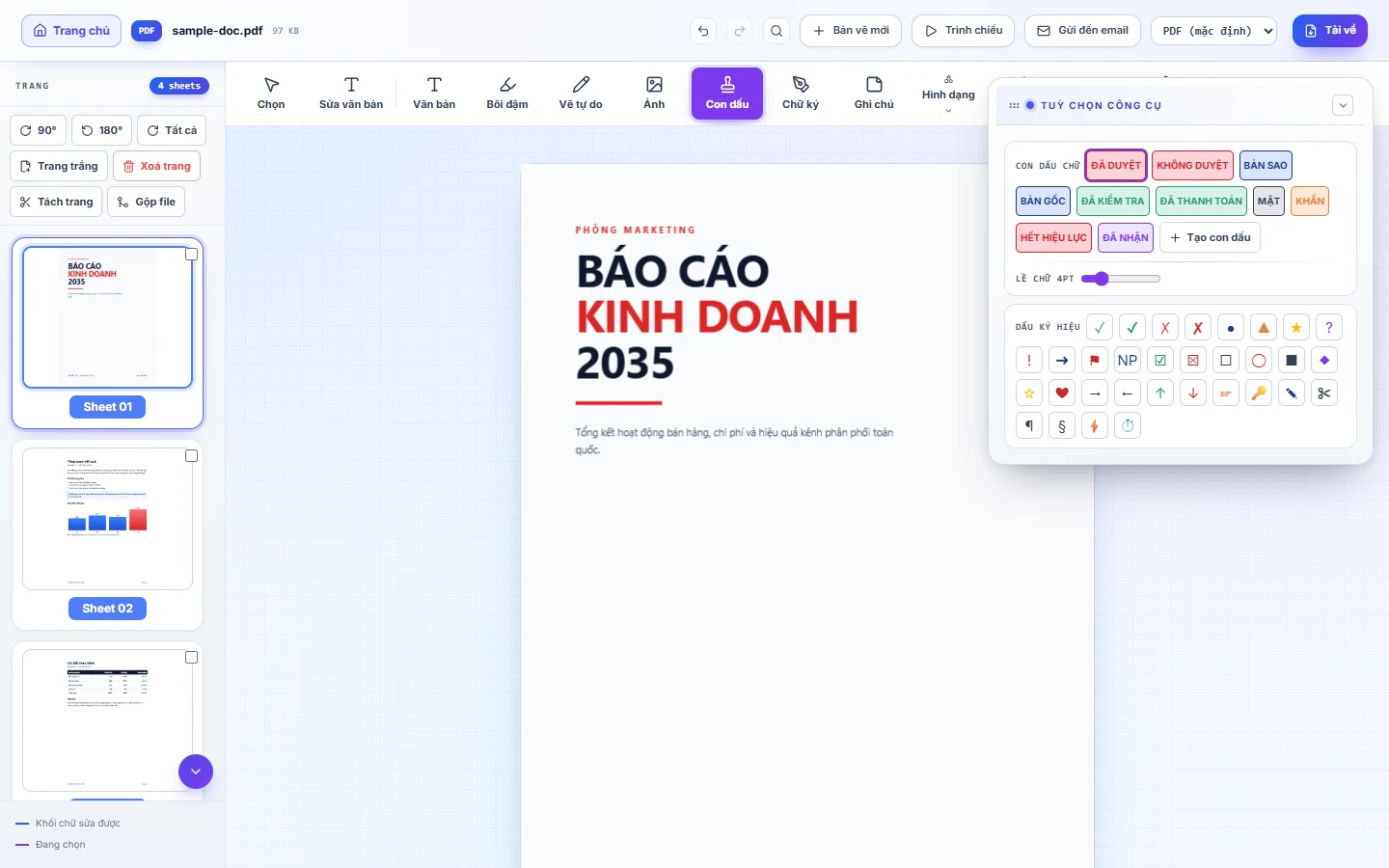Screen dimensions: 1389x868
Task: Click the undo arrow icon
Action: pyautogui.click(x=703, y=31)
